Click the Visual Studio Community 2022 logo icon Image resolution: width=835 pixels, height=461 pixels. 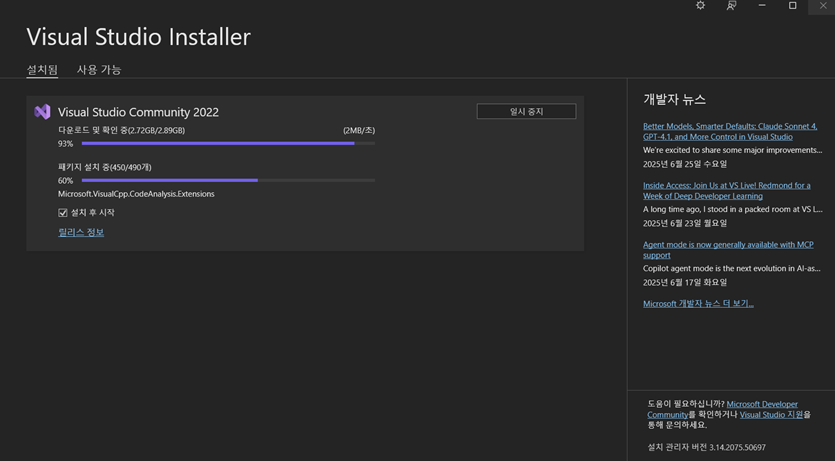(x=42, y=112)
